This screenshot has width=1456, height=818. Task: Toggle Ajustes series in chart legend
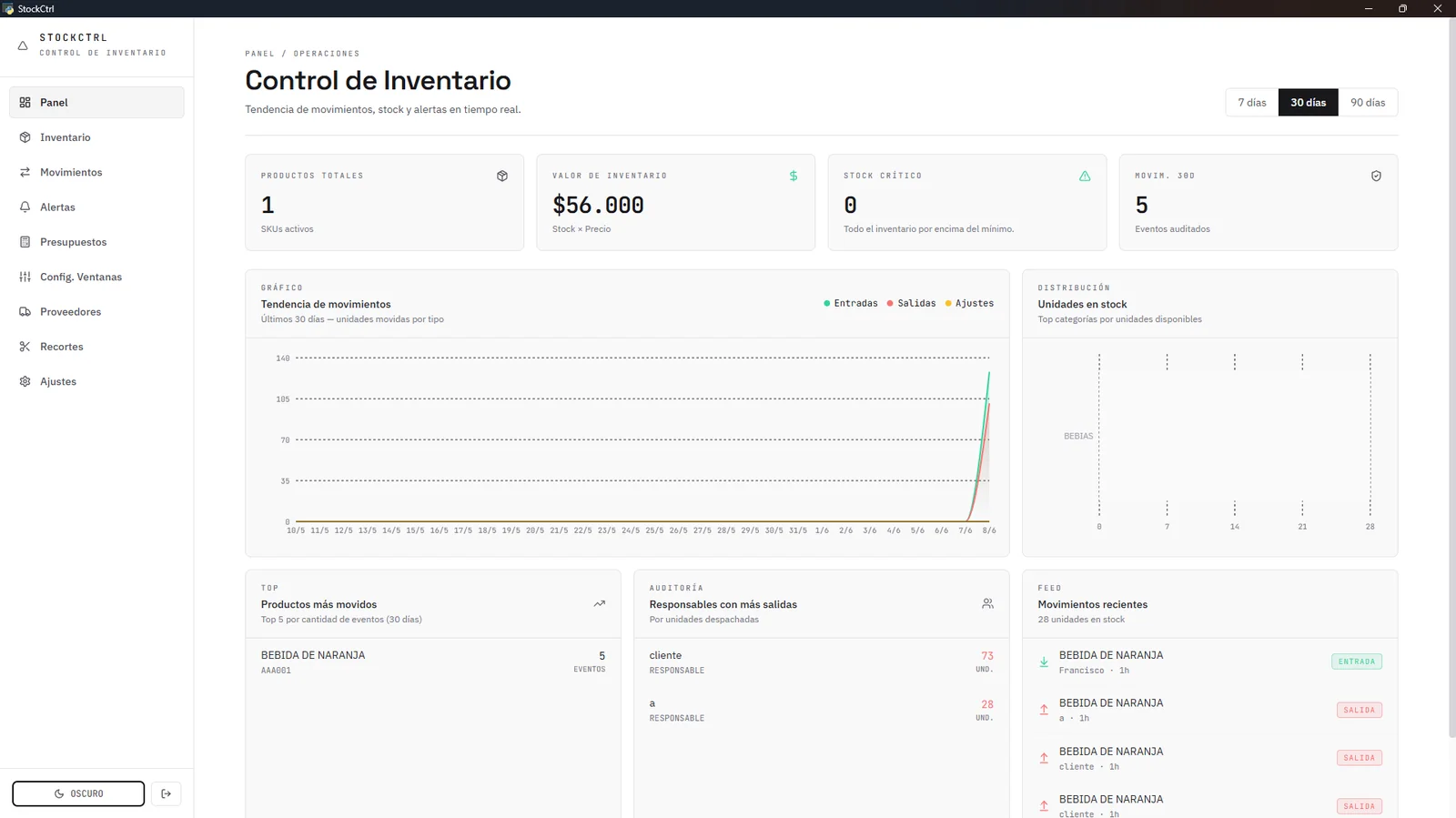coord(969,303)
